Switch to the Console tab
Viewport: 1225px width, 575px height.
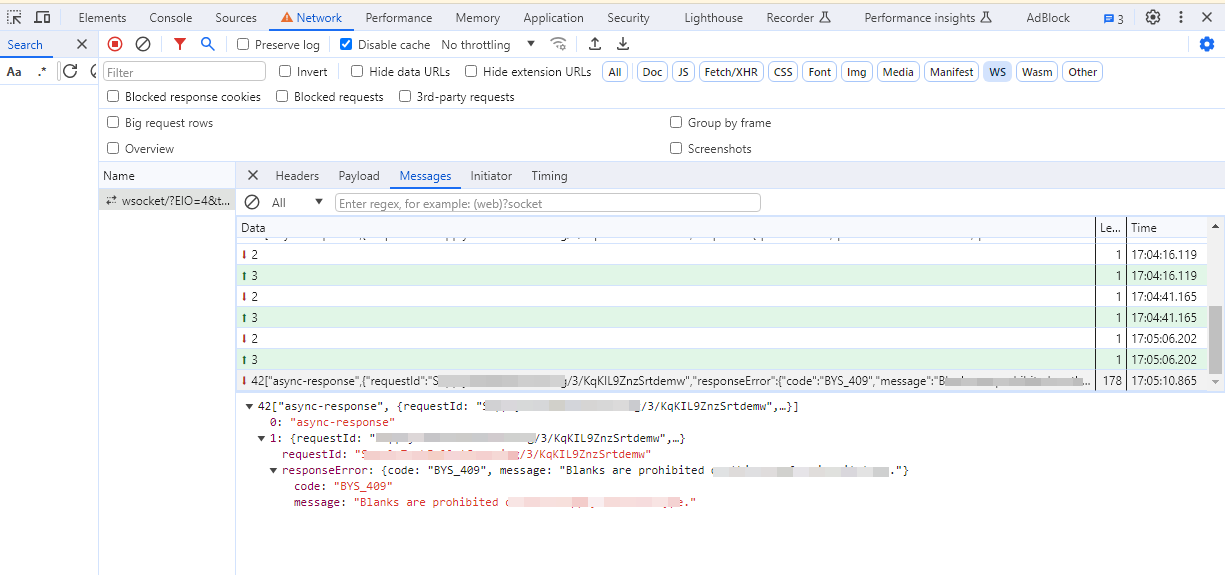(171, 17)
